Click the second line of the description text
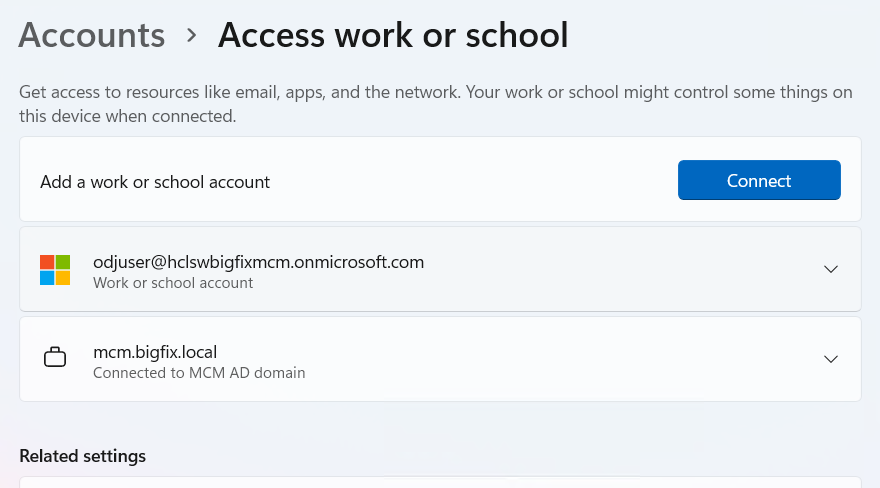This screenshot has width=880, height=488. (x=127, y=116)
